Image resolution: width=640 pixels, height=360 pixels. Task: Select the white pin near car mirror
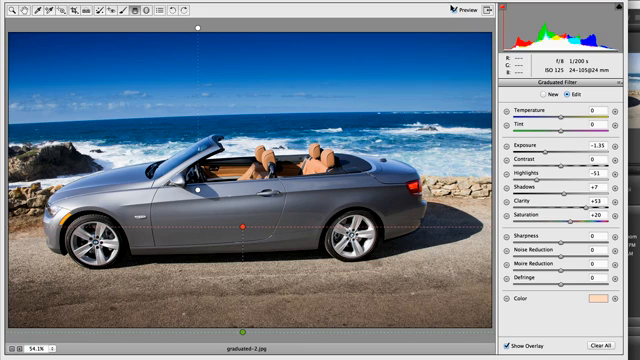pos(198,190)
